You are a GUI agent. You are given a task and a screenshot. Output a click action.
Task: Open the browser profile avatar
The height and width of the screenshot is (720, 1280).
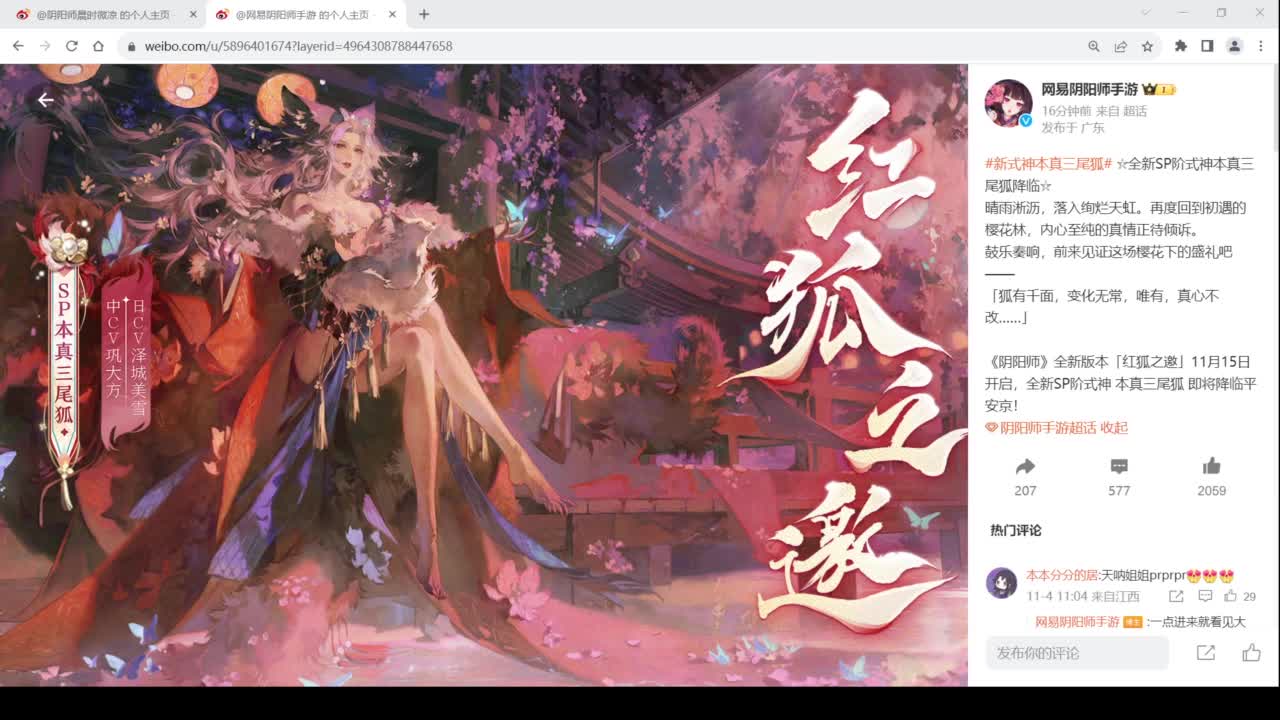pyautogui.click(x=1234, y=46)
